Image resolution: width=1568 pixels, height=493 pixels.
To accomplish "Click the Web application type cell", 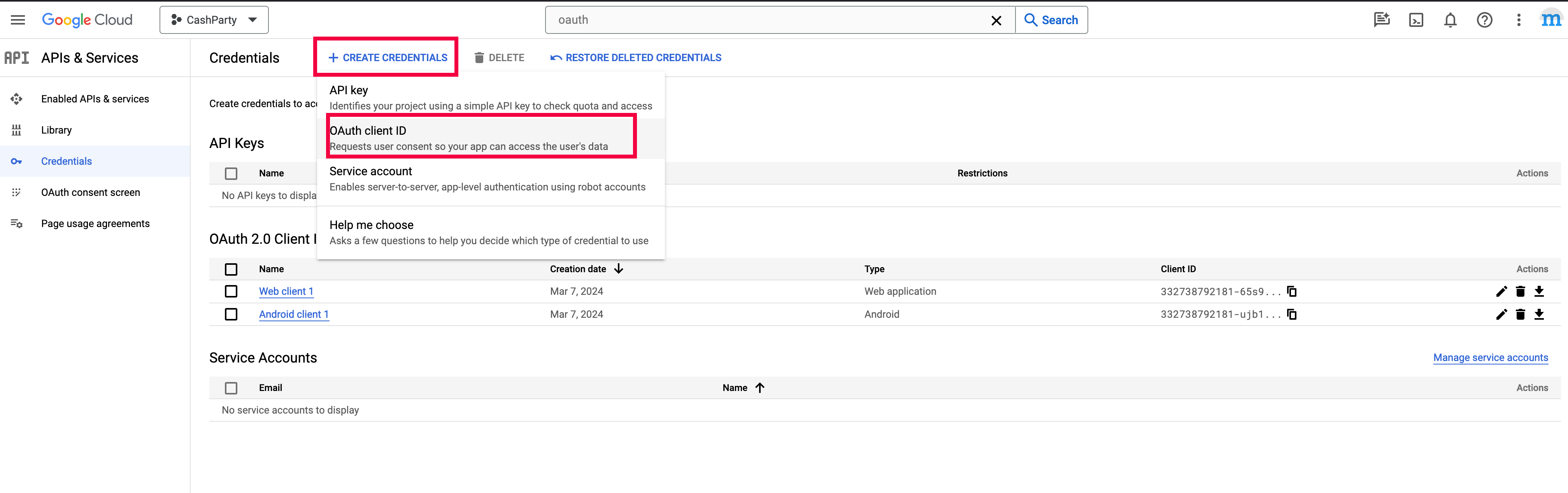I will click(900, 291).
